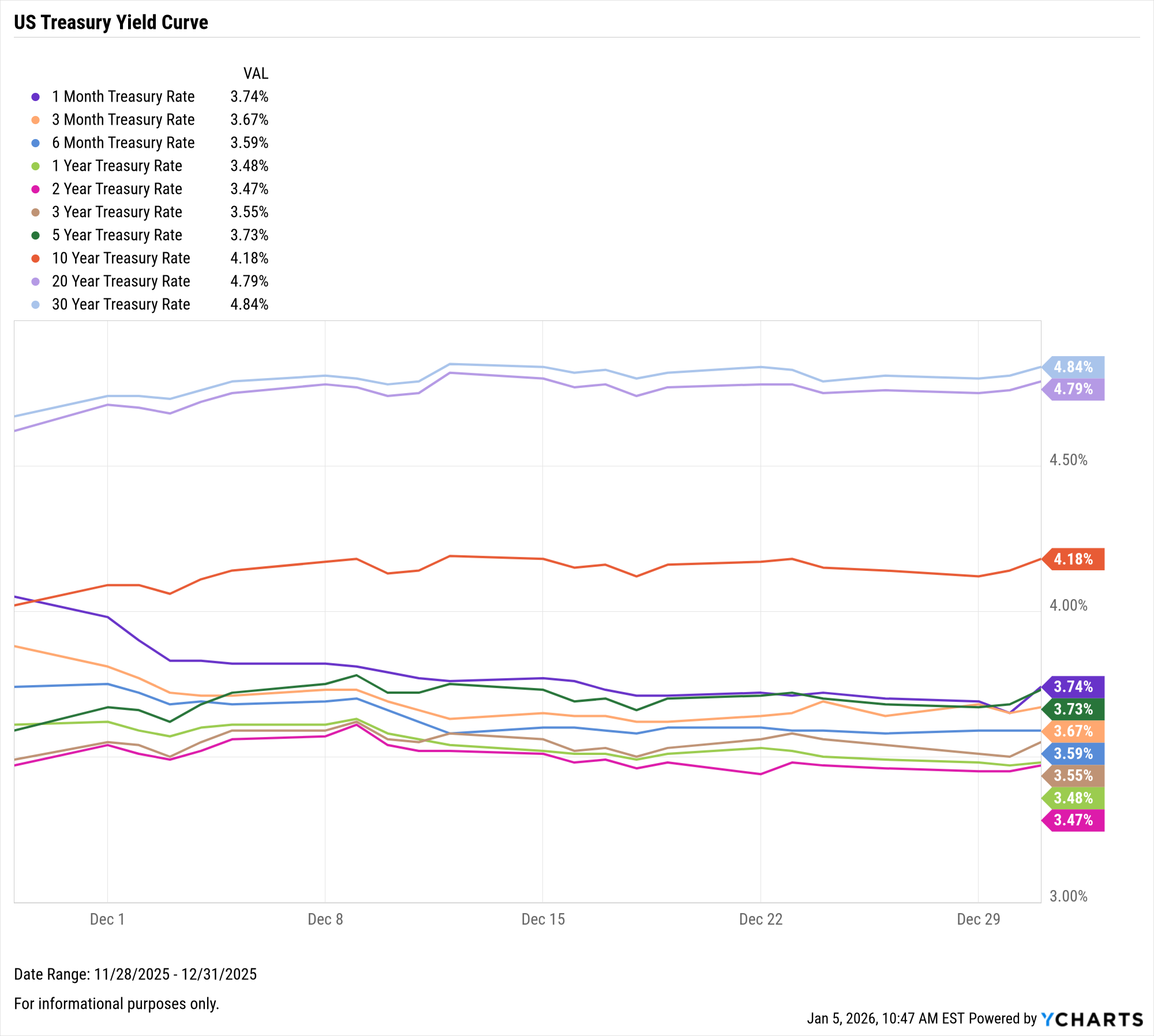Click the green 5 Year Treasury legend dot
Viewport: 1154px width, 1036px height.
36,235
